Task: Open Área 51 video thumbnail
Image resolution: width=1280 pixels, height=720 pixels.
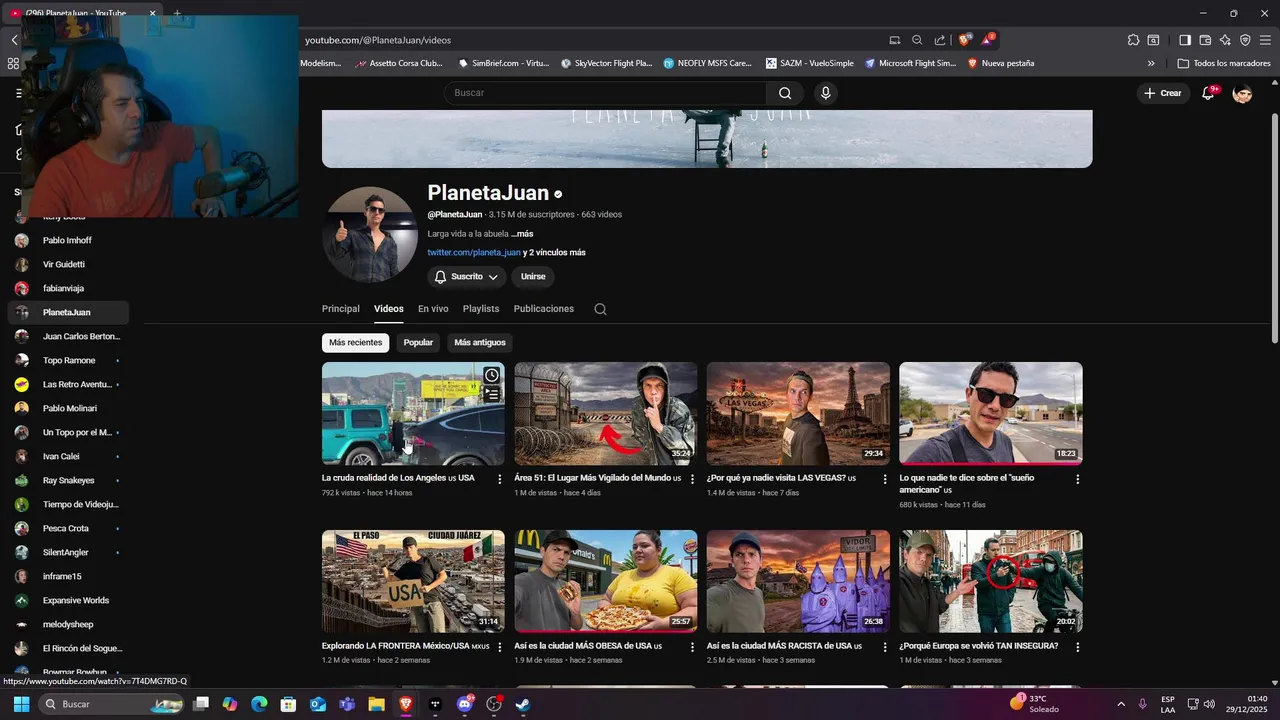Action: point(606,414)
